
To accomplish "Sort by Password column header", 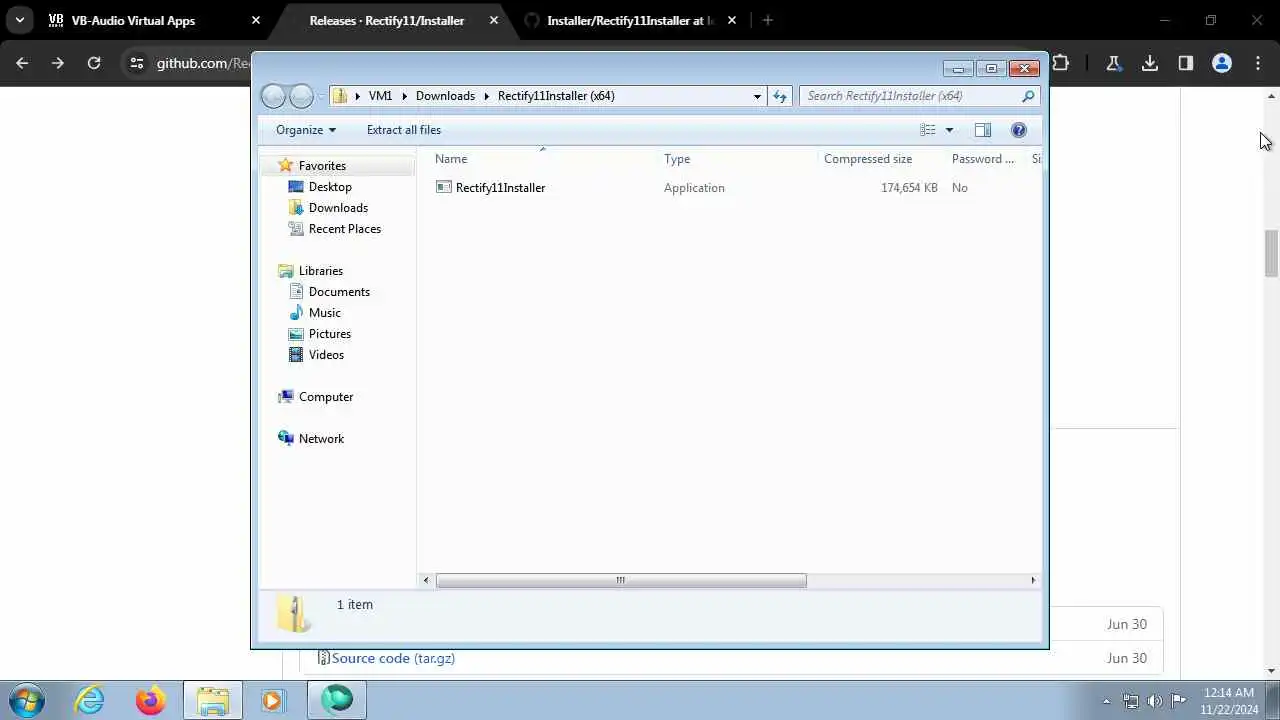I will [x=983, y=159].
